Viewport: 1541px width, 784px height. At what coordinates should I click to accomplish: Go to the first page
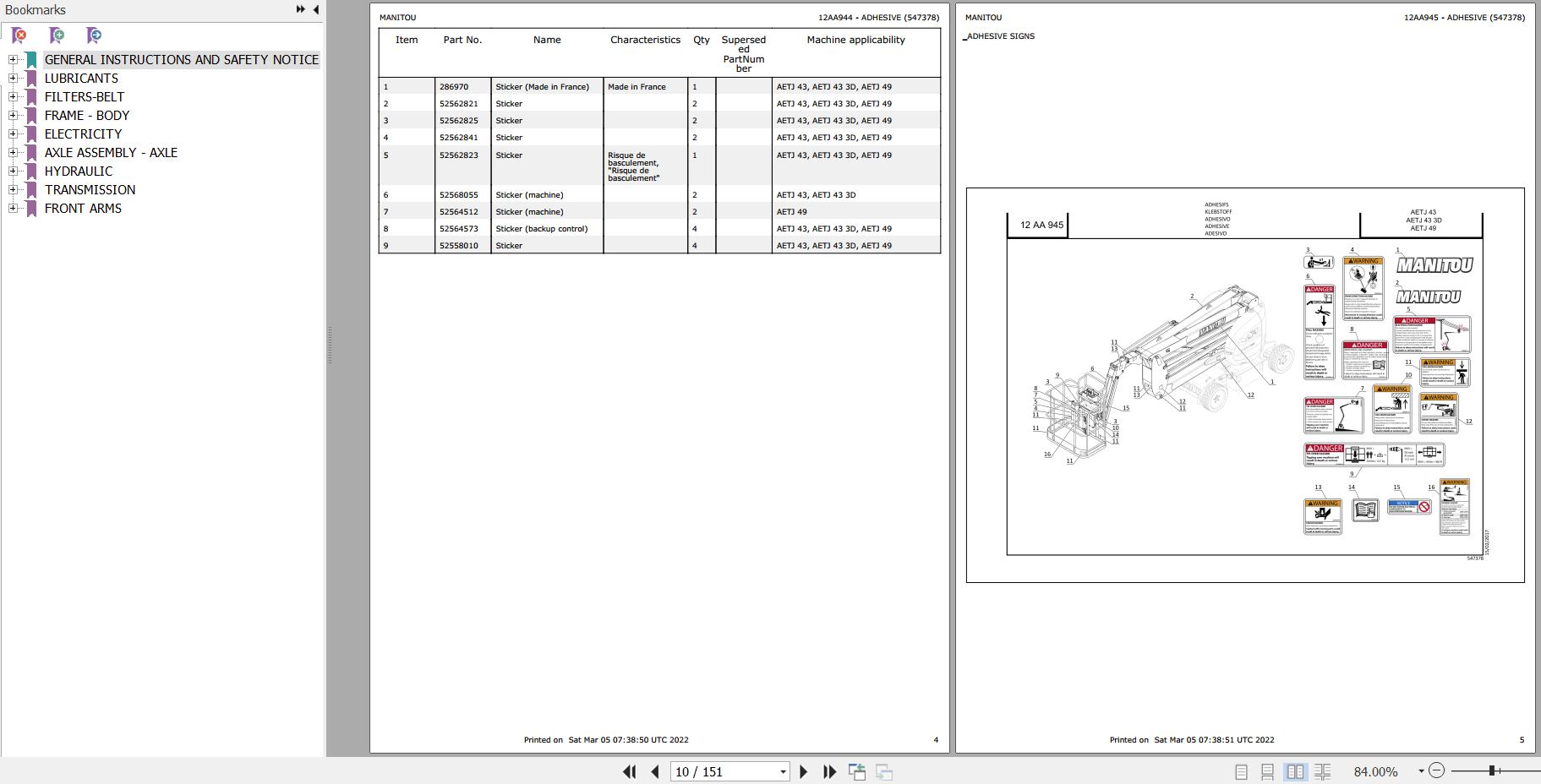(629, 771)
